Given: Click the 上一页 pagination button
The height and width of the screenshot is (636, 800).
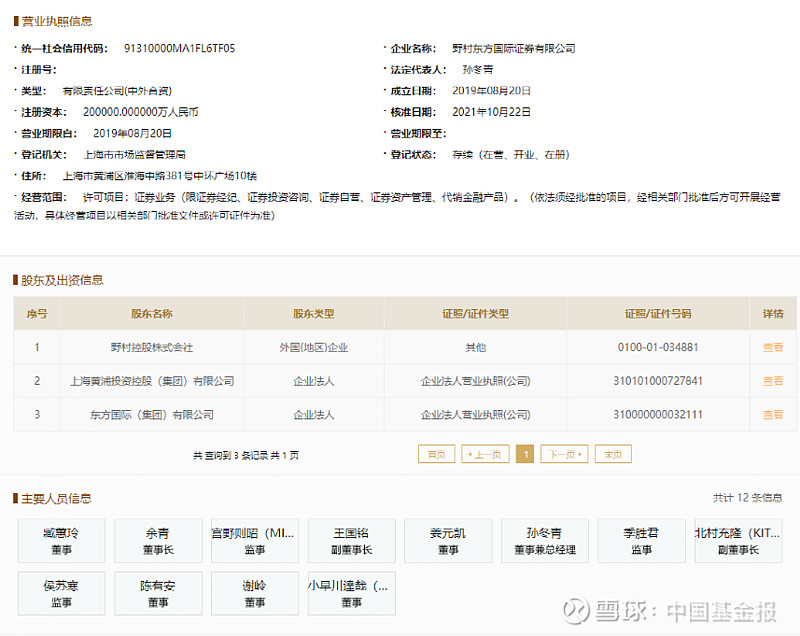Looking at the screenshot, I should point(485,454).
